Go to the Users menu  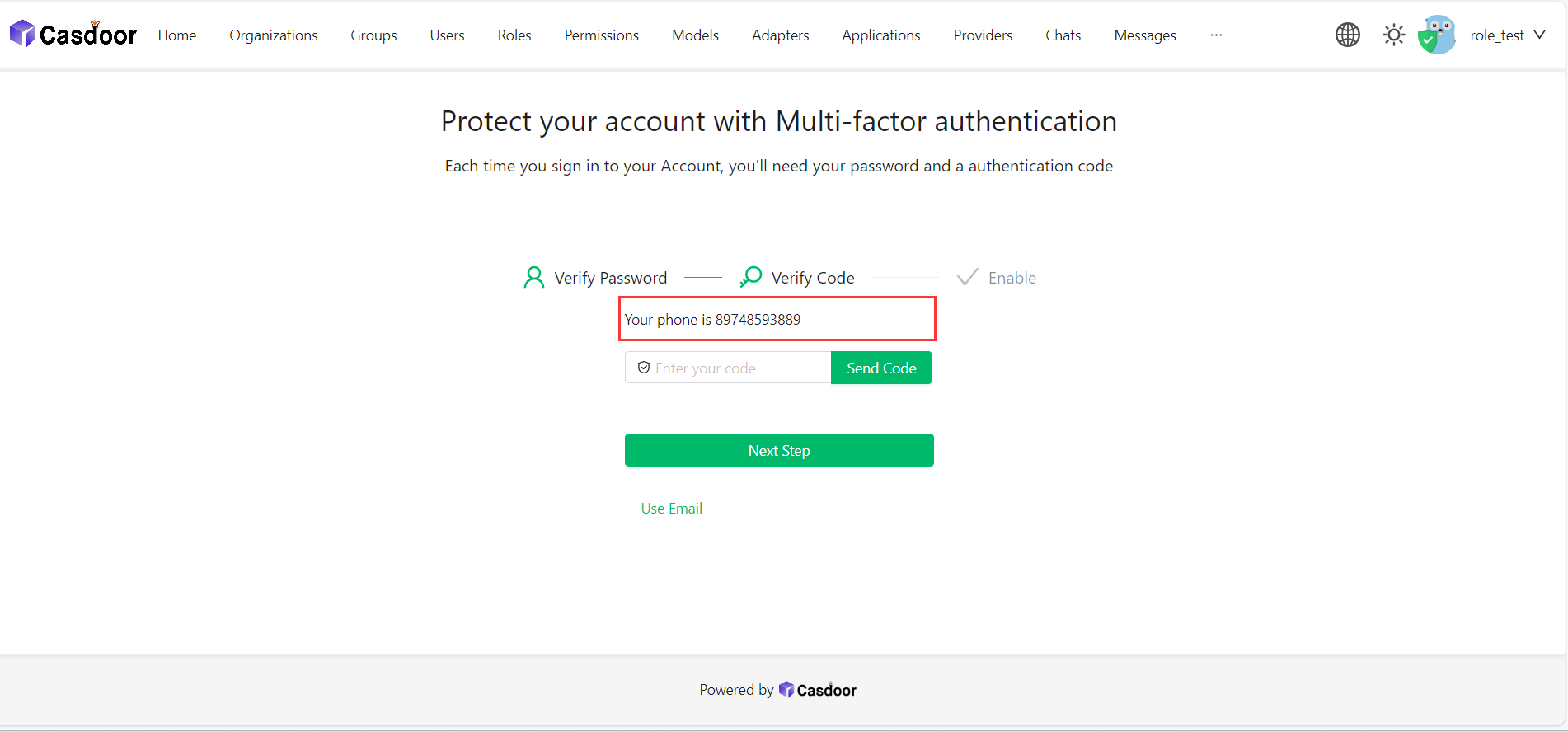447,35
